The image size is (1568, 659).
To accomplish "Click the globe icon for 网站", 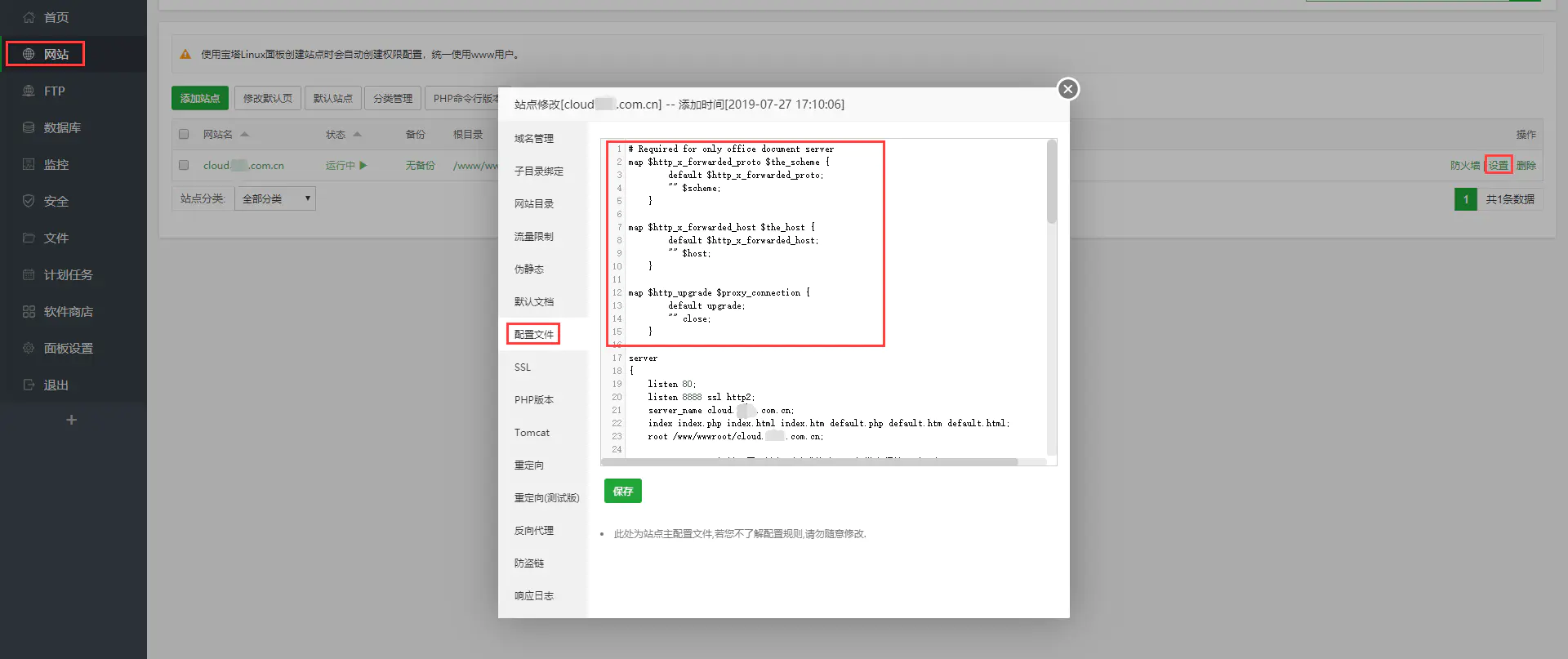I will [x=29, y=54].
